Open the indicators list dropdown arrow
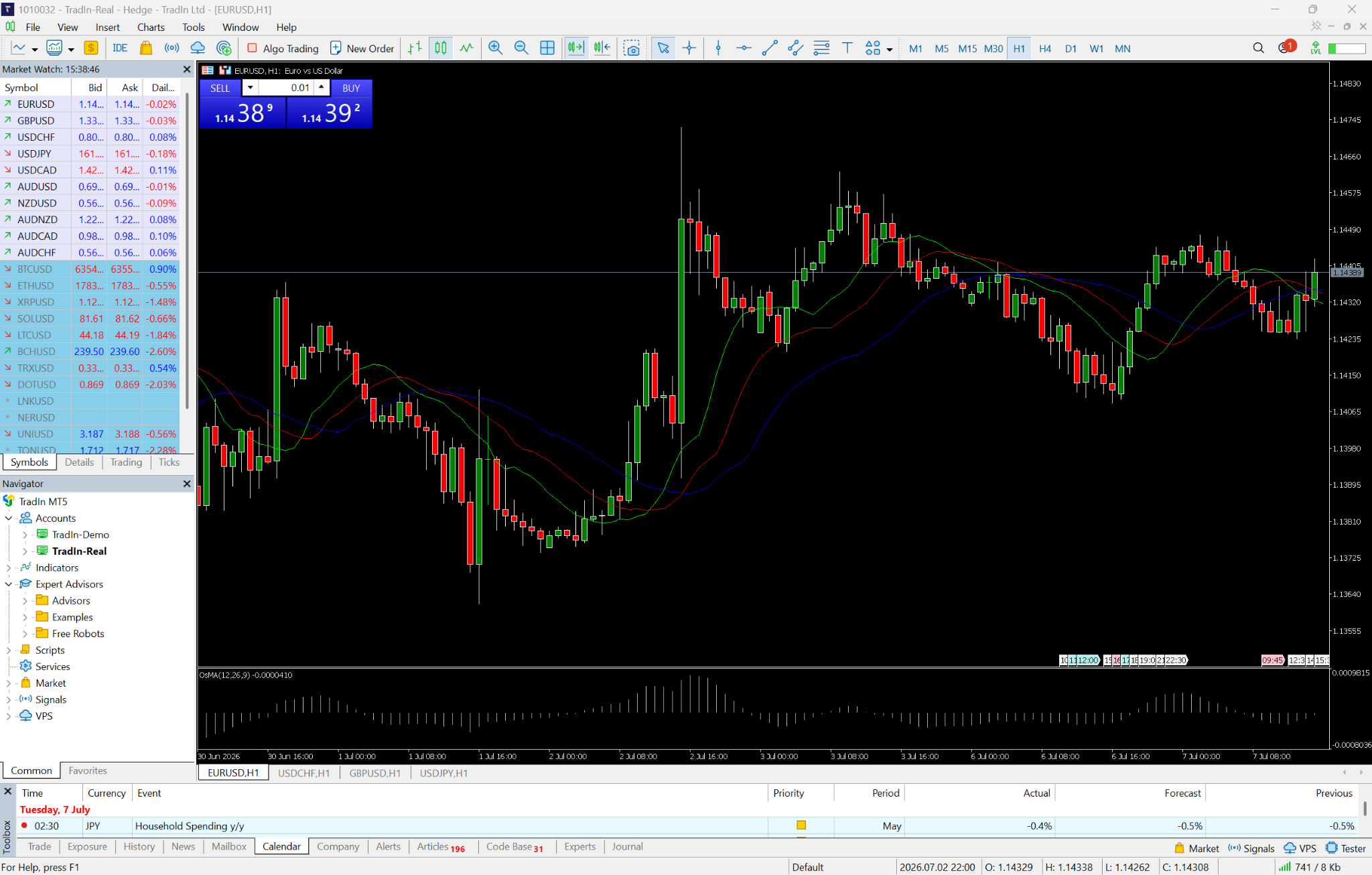 click(x=71, y=50)
